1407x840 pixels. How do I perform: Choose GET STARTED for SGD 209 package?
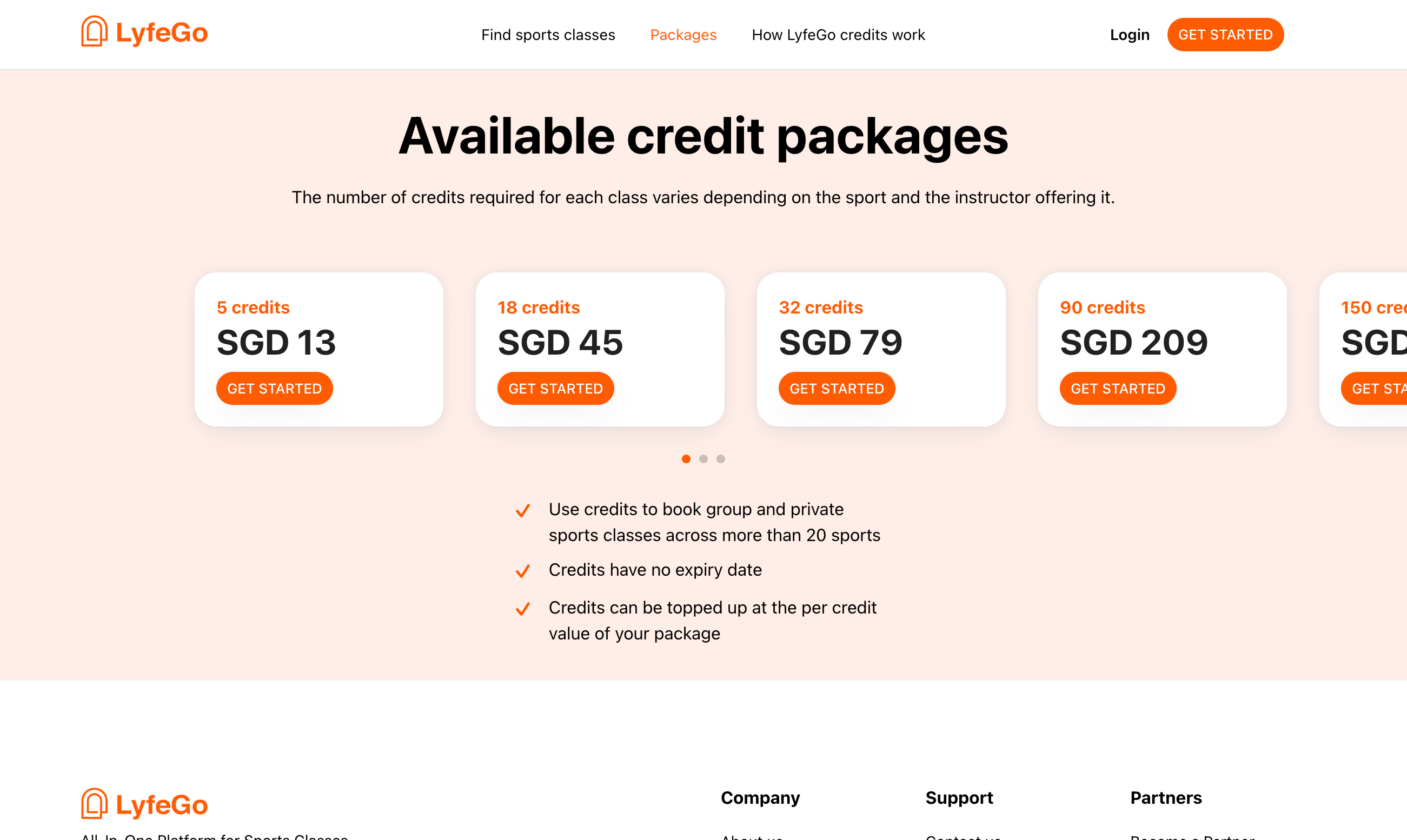[1118, 389]
